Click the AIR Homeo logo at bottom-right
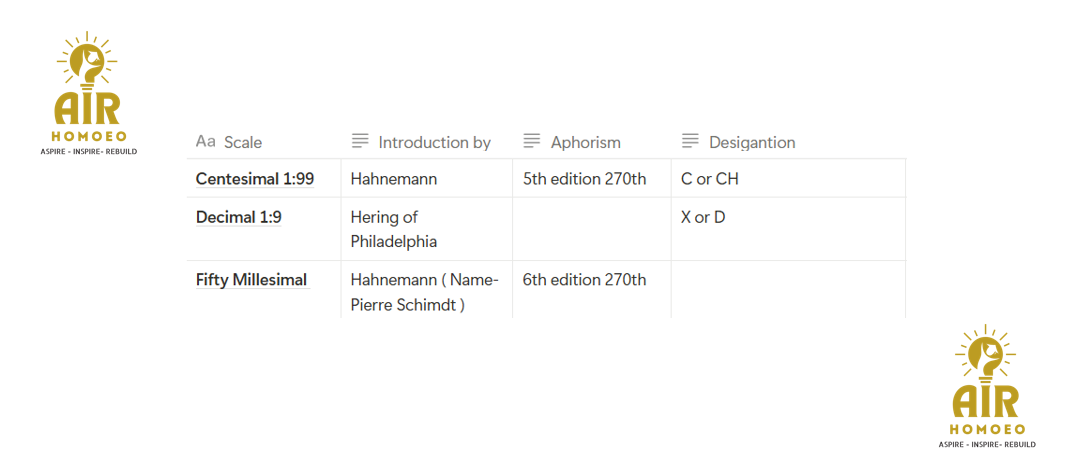The image size is (1084, 470). pyautogui.click(x=986, y=386)
